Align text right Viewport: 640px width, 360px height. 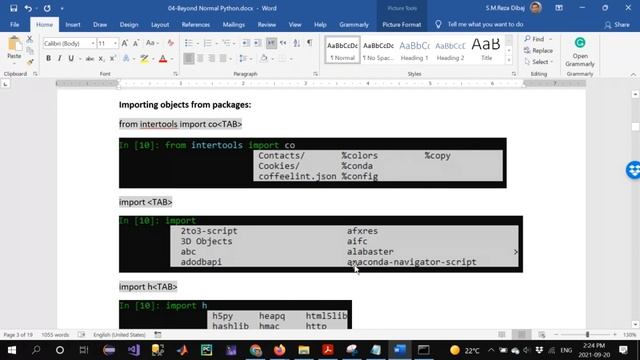pos(211,59)
